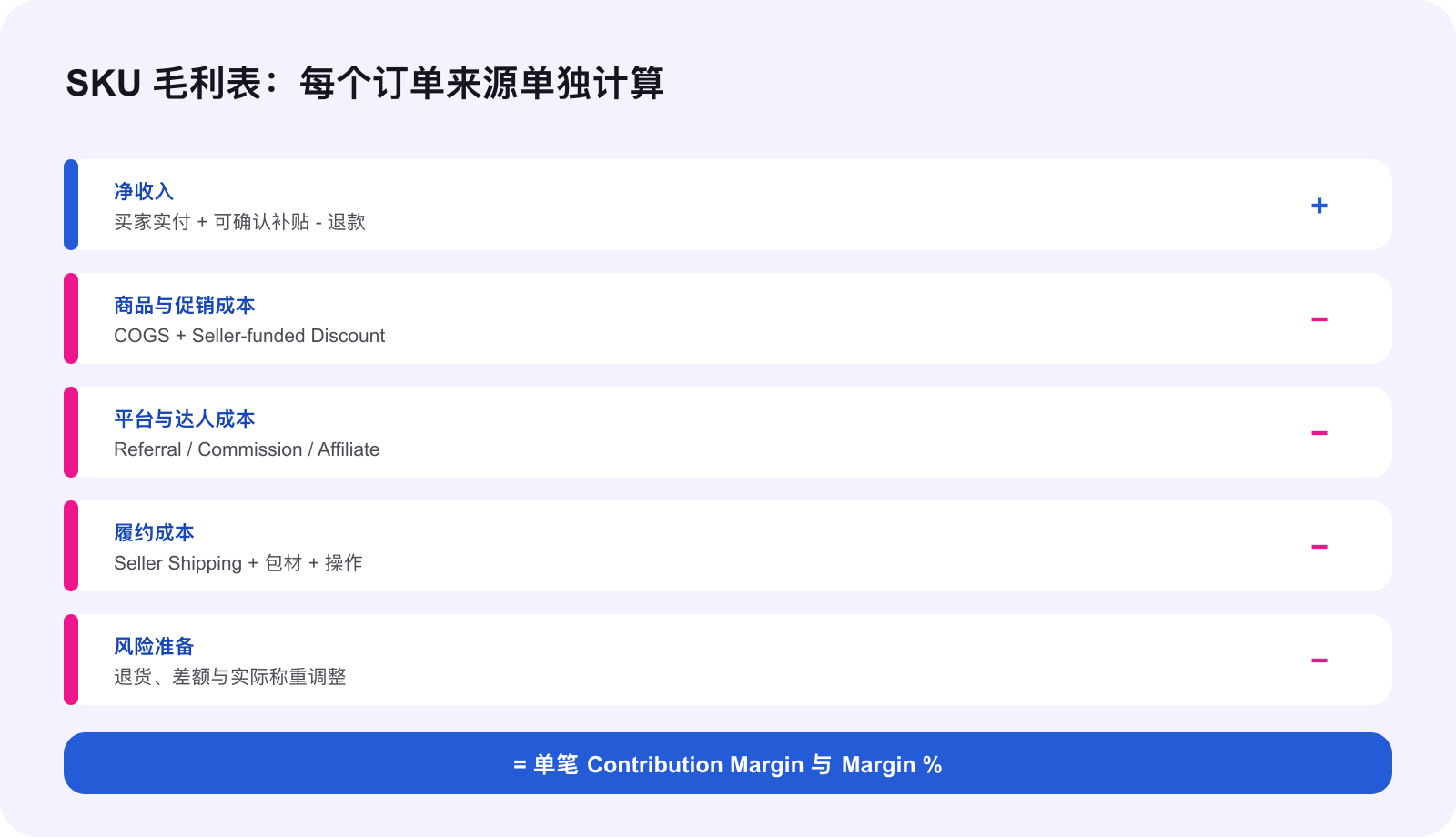Select the 风险准备 heading

click(x=154, y=646)
